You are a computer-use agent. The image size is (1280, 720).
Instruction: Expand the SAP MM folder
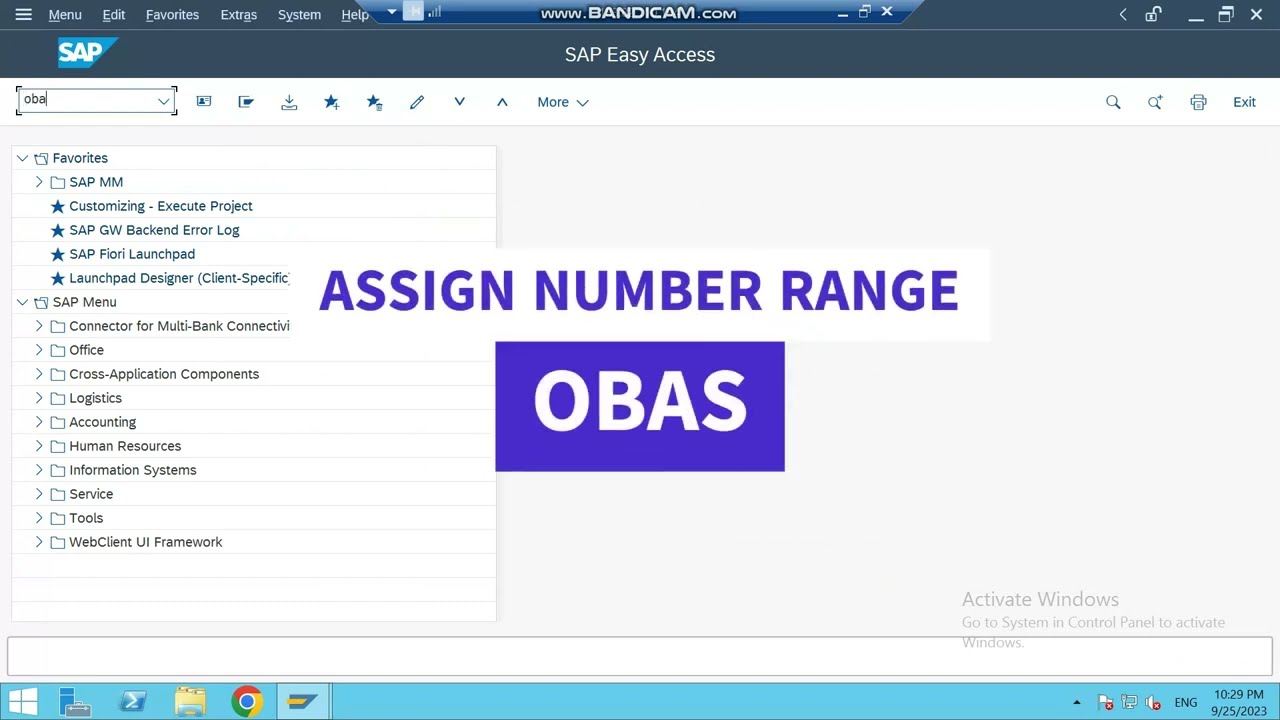pyautogui.click(x=39, y=182)
